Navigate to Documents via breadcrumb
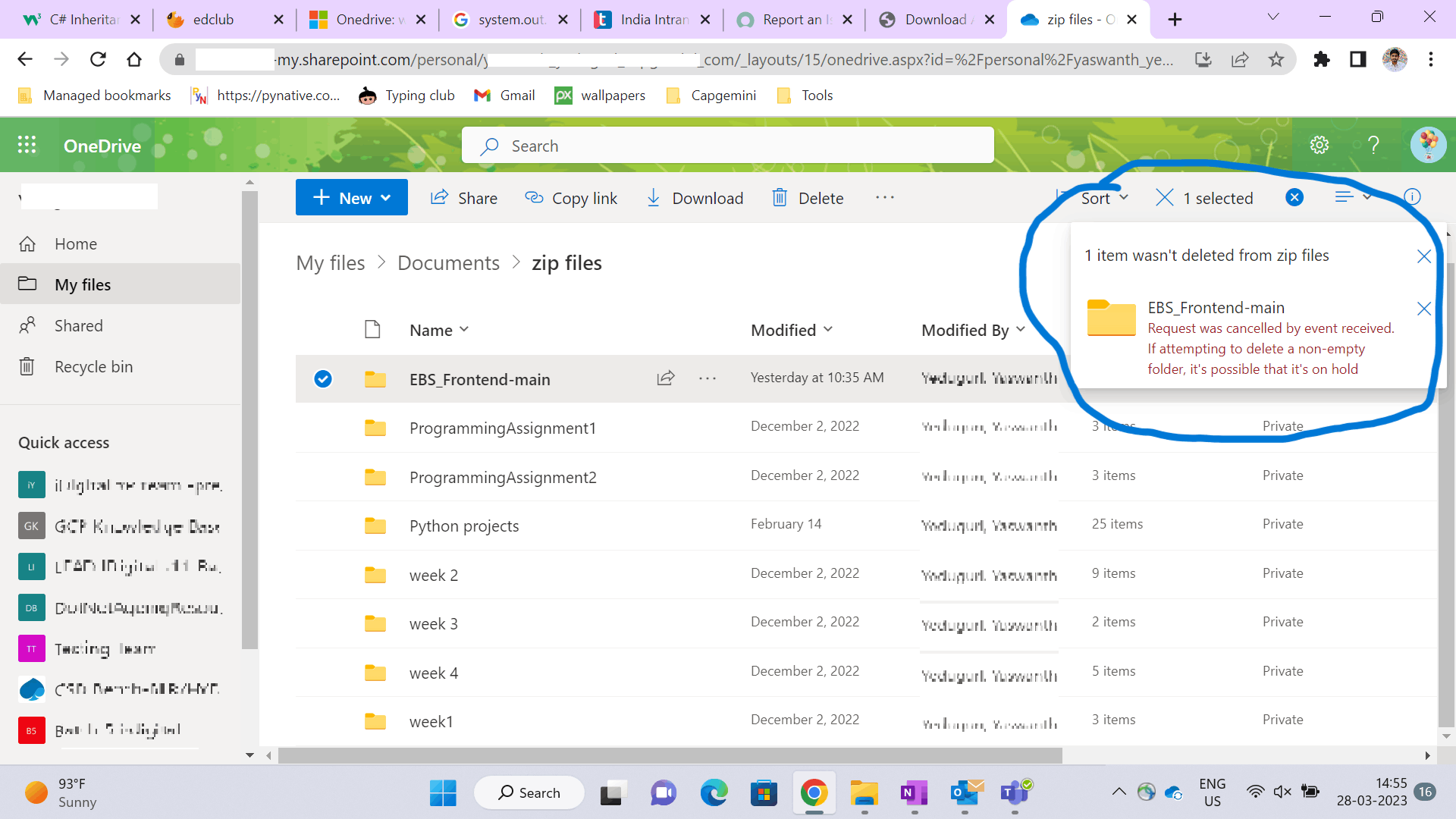The image size is (1456, 819). click(x=448, y=262)
